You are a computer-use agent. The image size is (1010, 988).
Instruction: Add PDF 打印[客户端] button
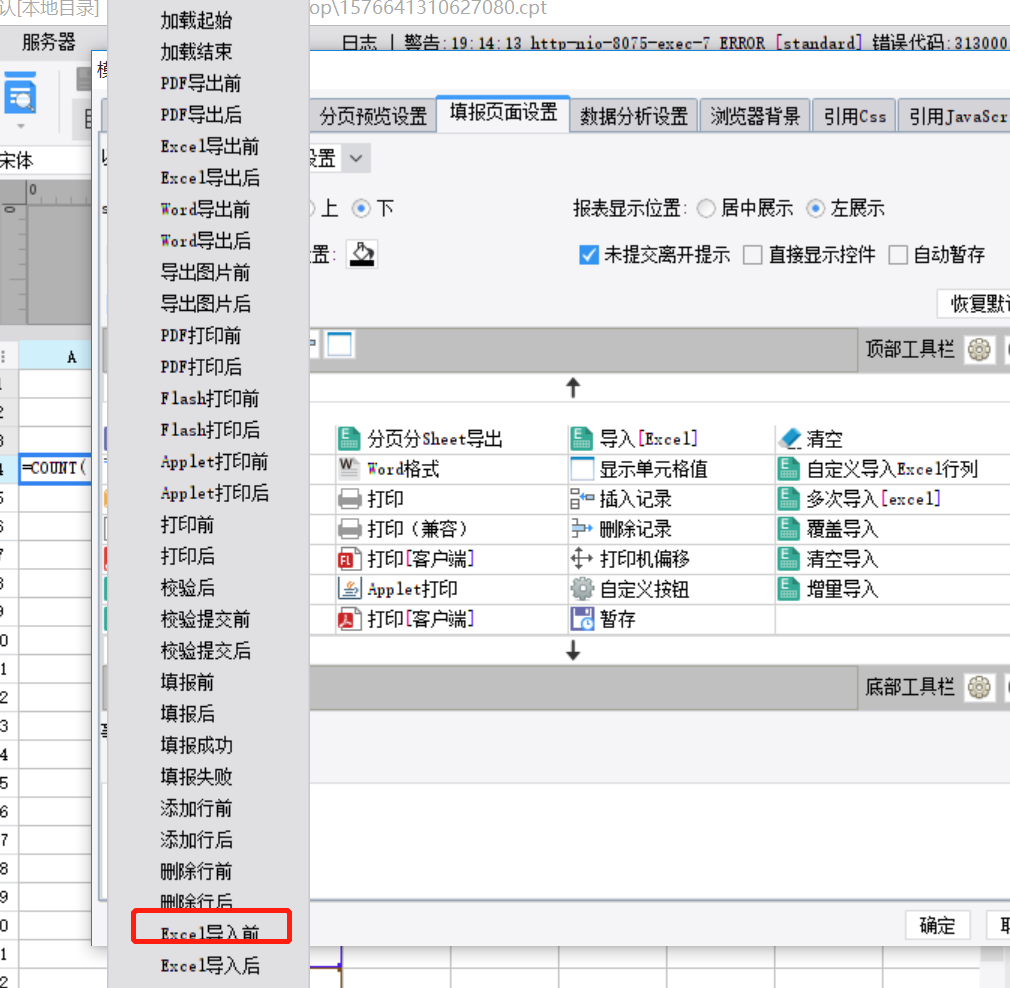click(x=406, y=620)
